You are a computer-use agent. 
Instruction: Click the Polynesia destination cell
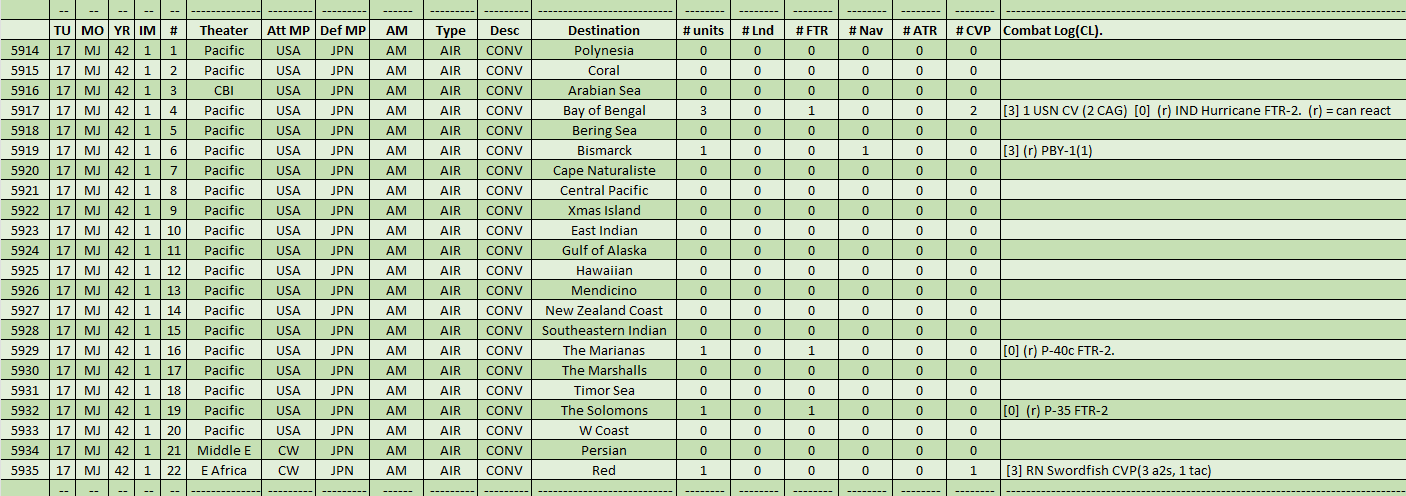pos(604,51)
